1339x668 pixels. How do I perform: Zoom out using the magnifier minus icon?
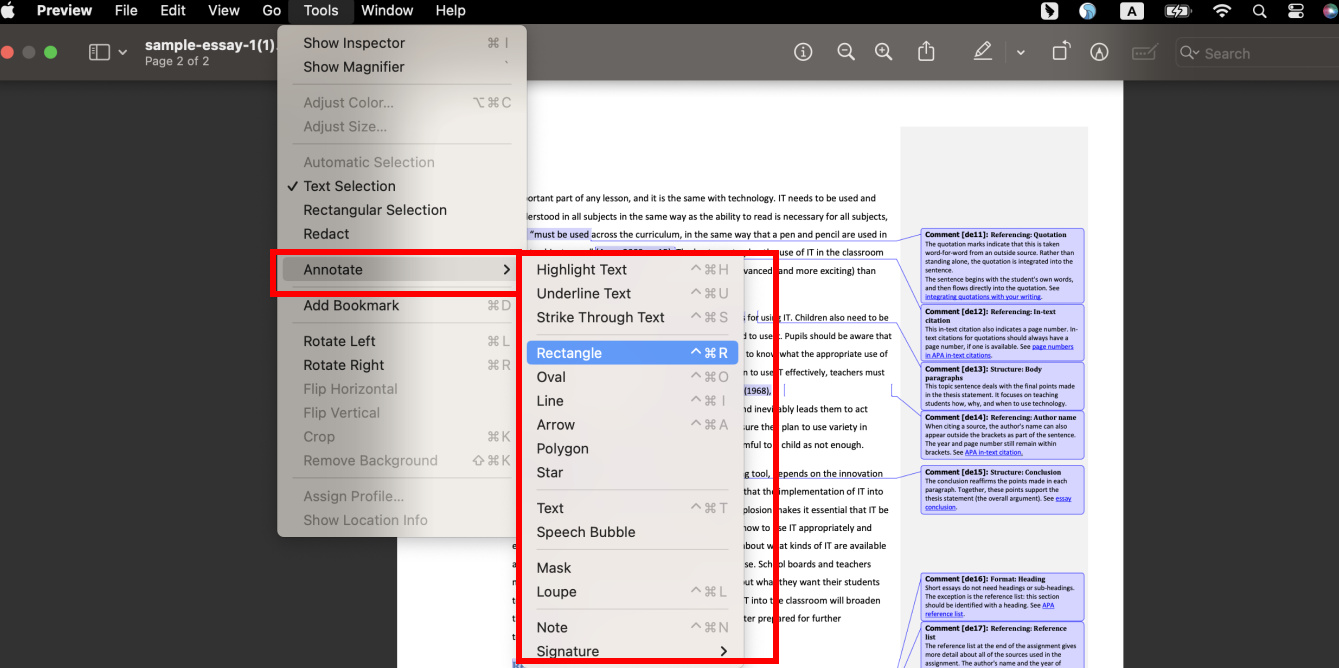click(846, 52)
